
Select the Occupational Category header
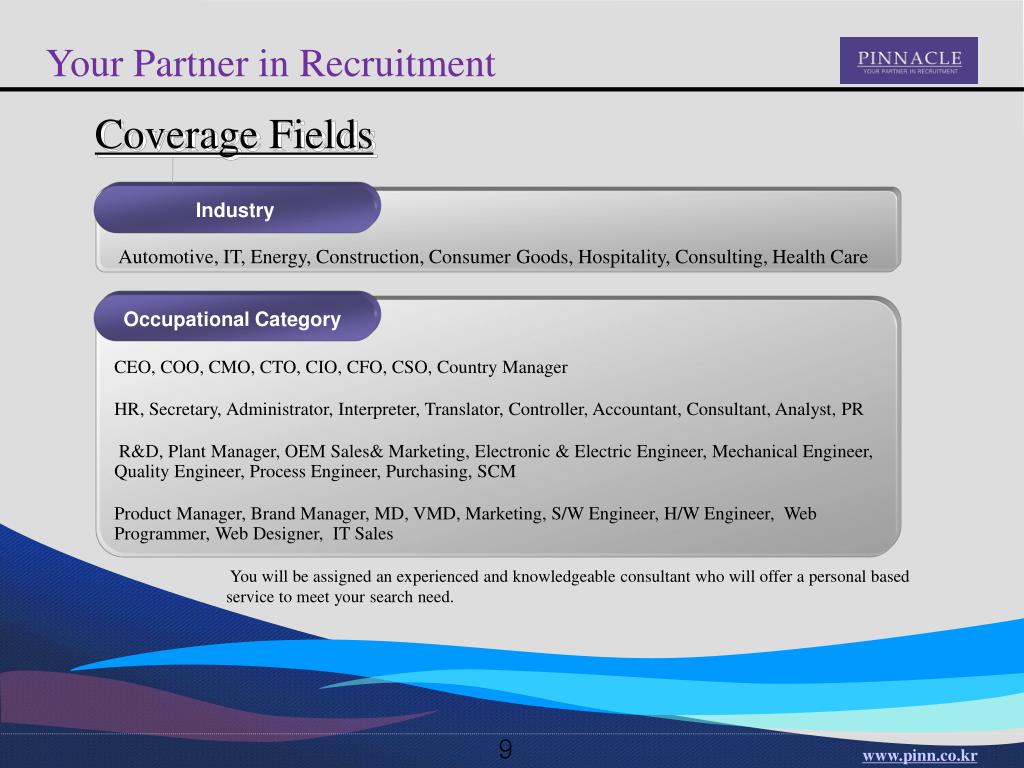coord(238,317)
